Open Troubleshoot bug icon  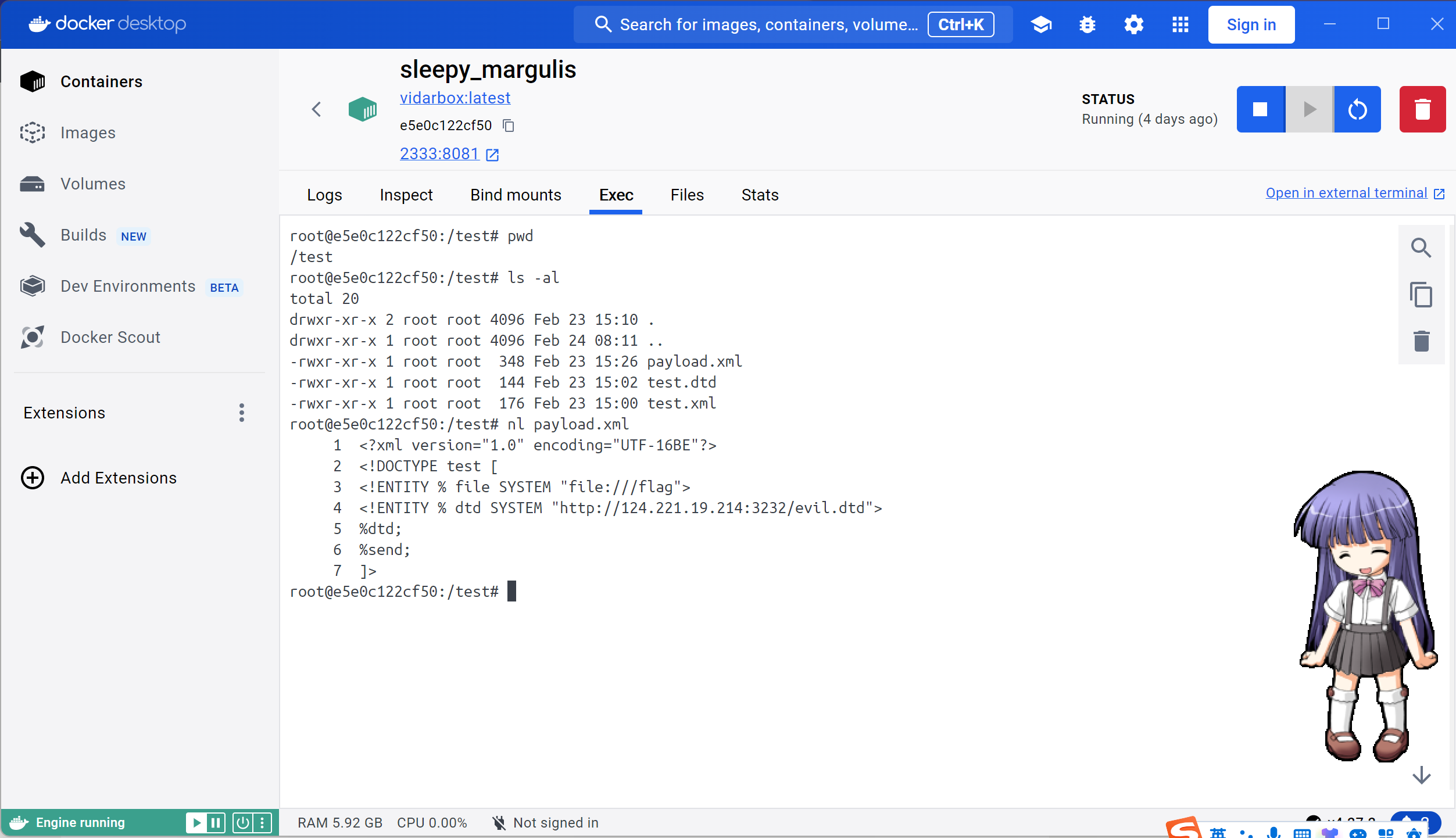click(x=1087, y=24)
